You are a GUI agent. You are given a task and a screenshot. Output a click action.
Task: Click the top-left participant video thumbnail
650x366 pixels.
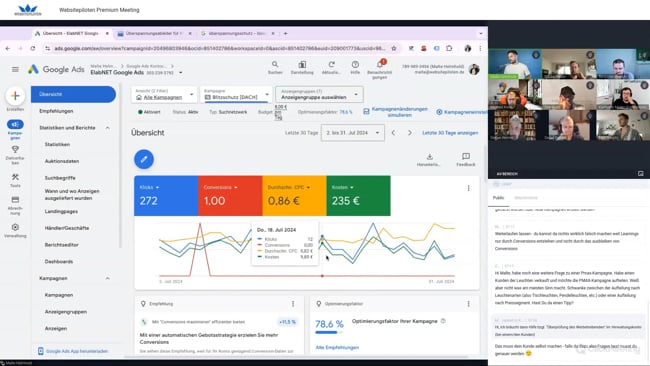coord(514,64)
